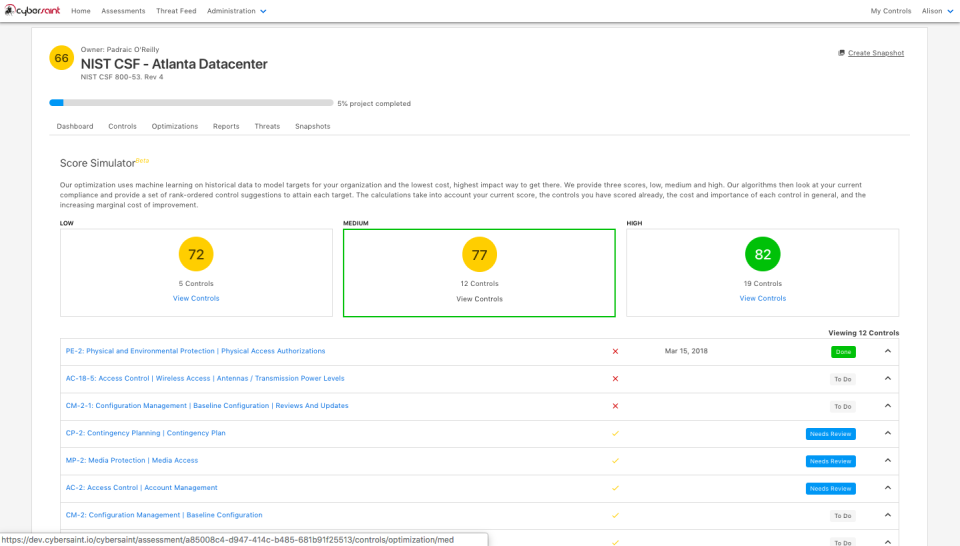Click the red X on the PE-2 row
Viewport: 960px width, 546px height.
615,351
